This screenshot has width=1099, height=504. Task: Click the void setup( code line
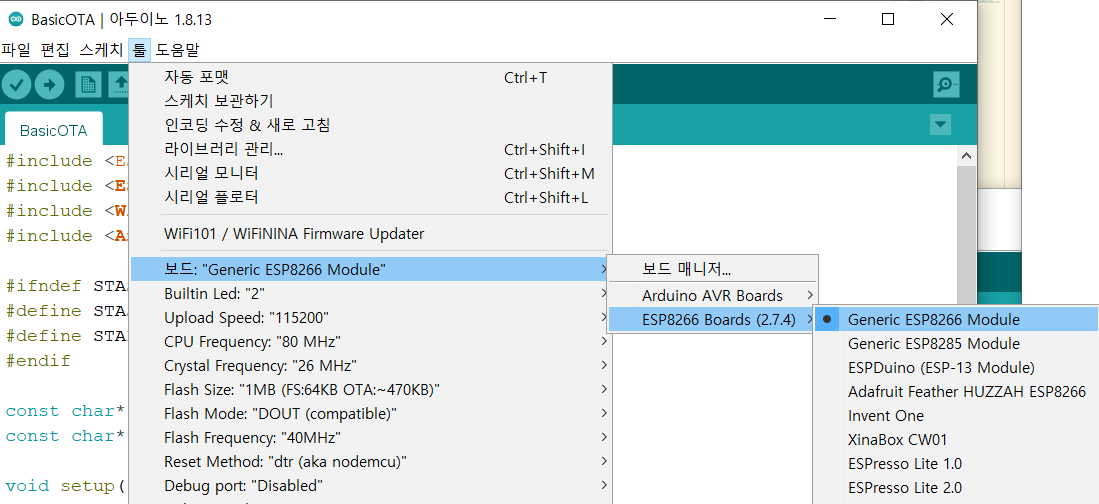[x=65, y=486]
